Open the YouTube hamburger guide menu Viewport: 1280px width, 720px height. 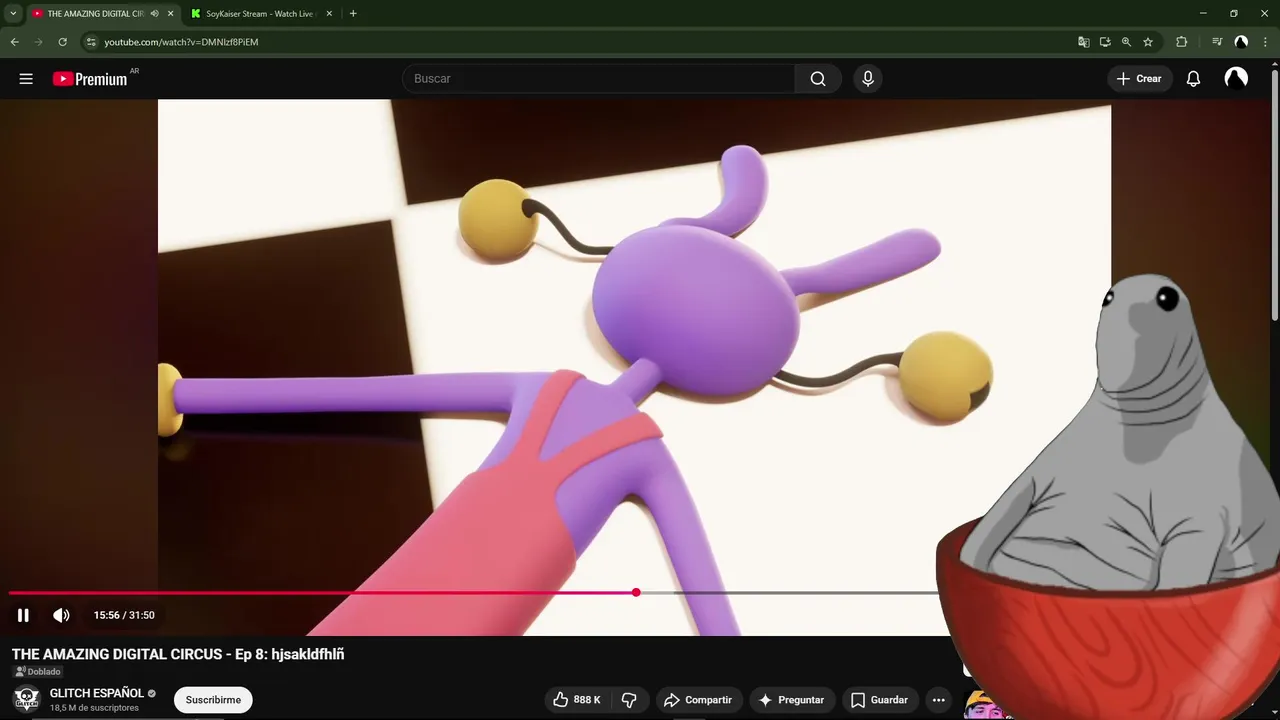click(26, 79)
